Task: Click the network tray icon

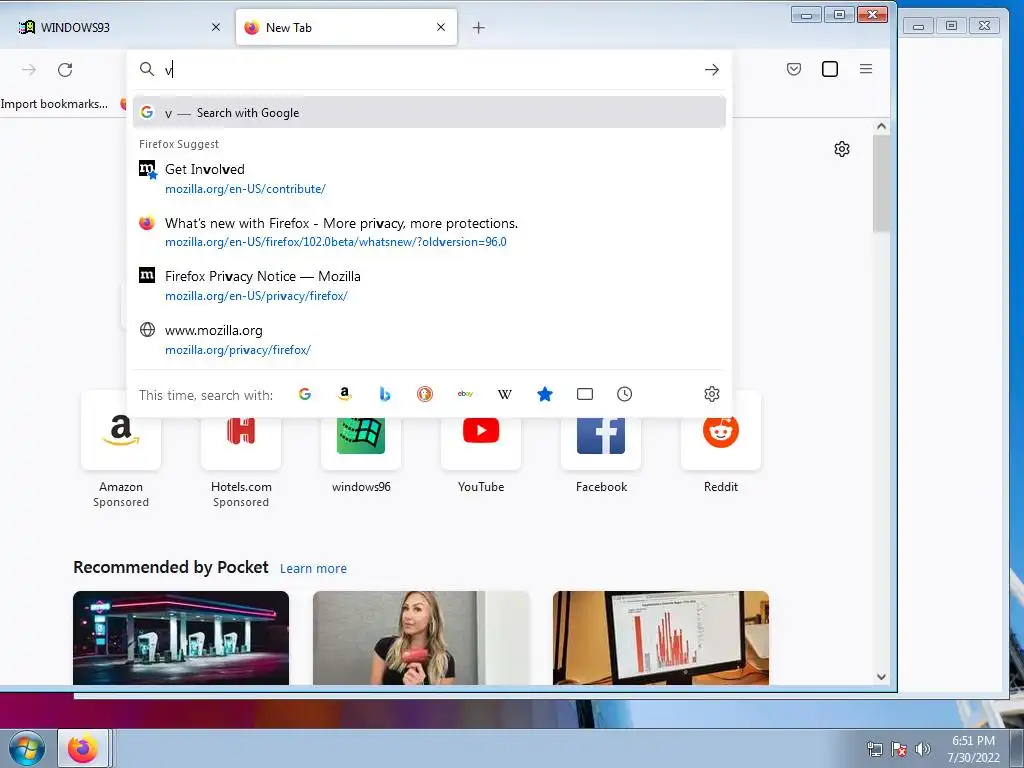Action: coord(874,749)
